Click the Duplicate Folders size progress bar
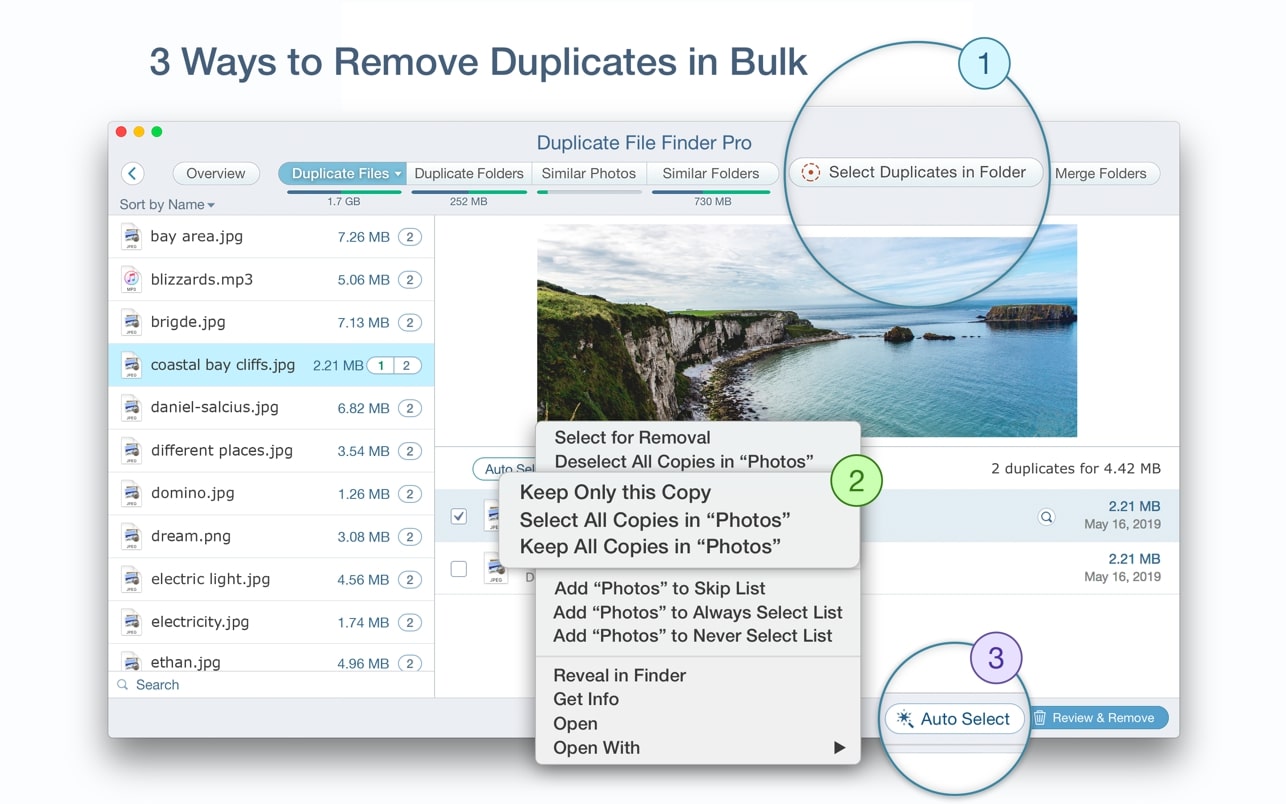 [468, 192]
